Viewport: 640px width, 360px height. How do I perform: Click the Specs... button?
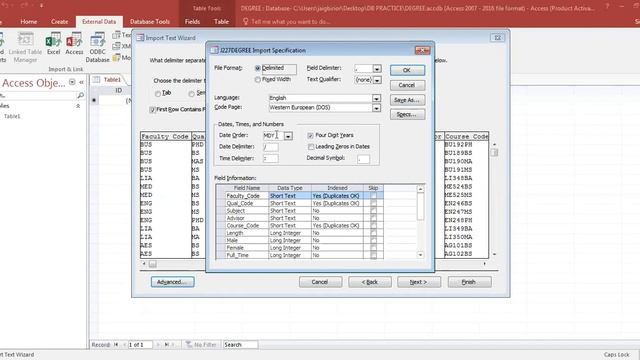click(x=407, y=115)
